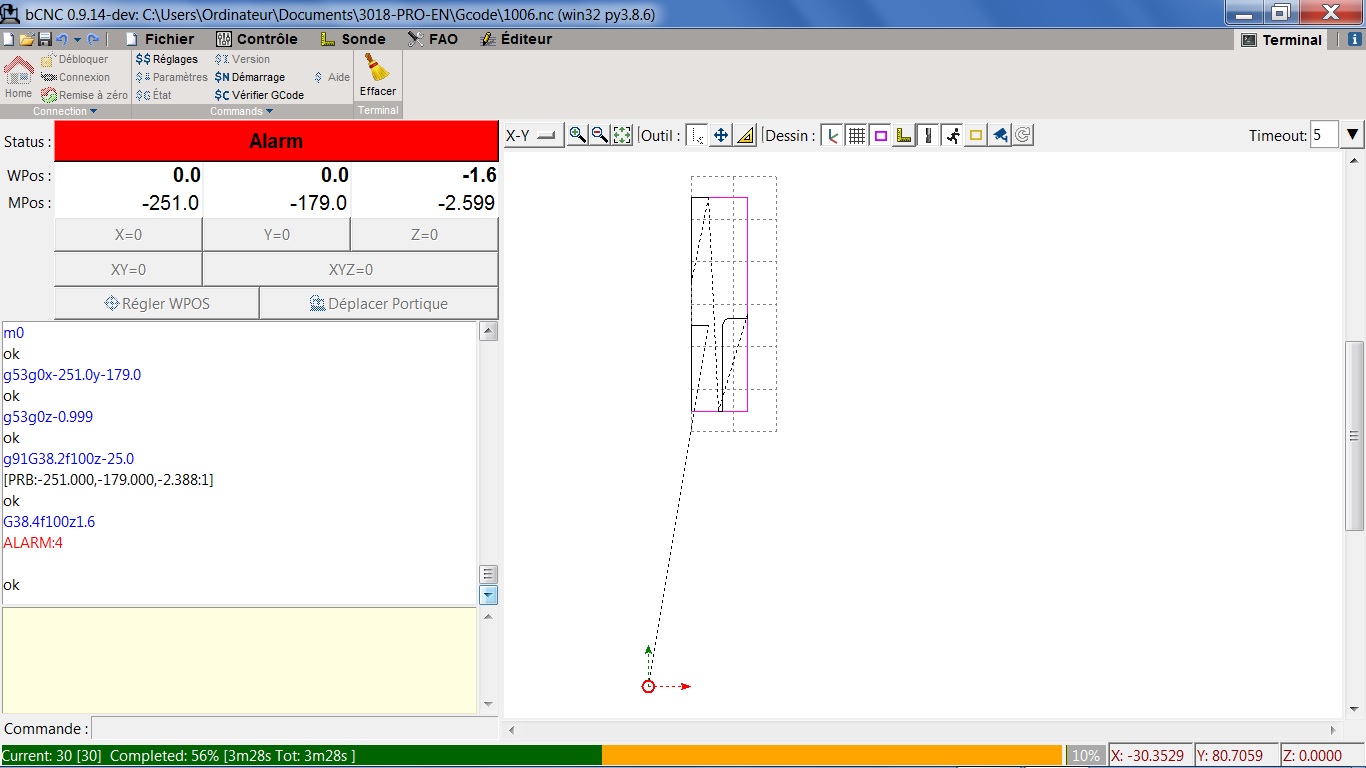
Task: Switch to the Sonde tab
Action: pyautogui.click(x=353, y=39)
